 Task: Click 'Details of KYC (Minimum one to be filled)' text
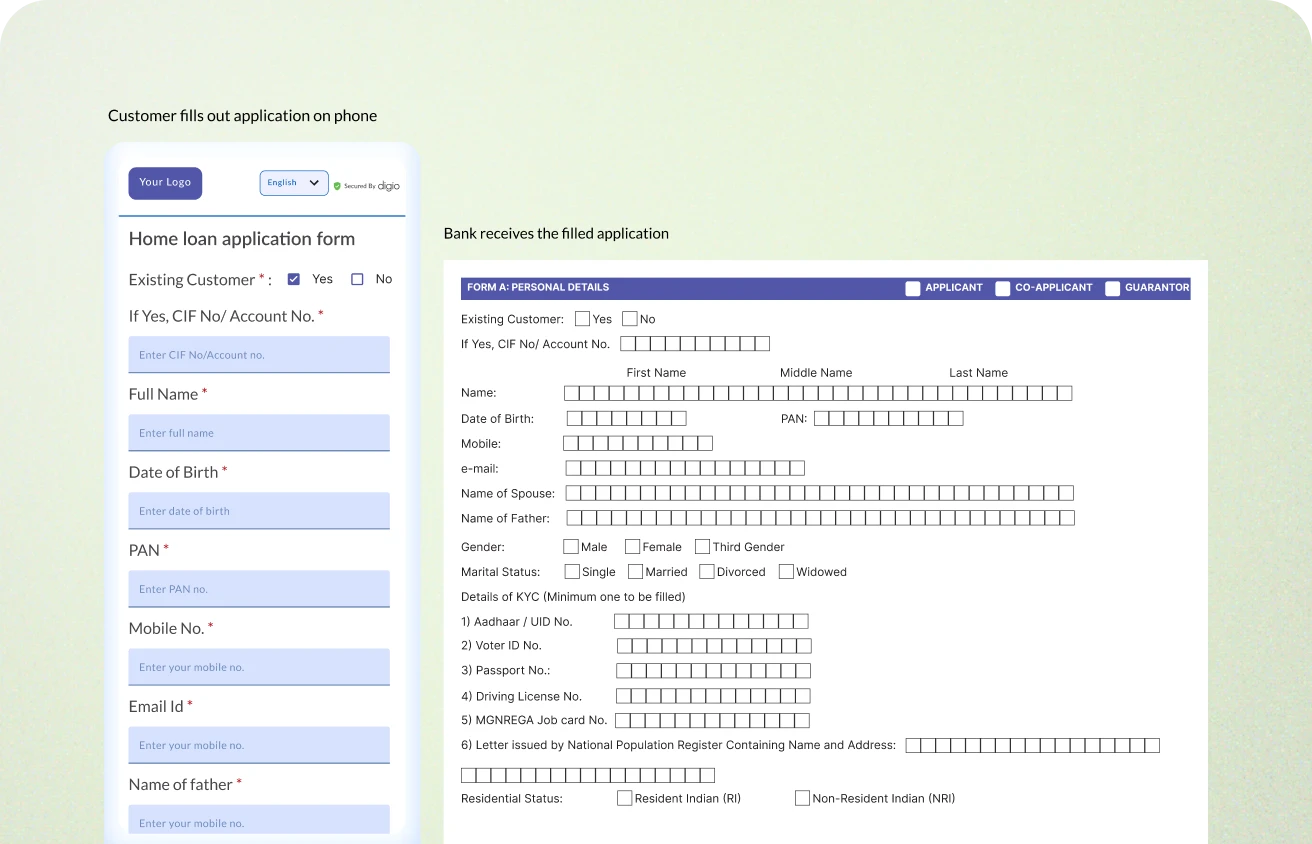coord(573,597)
